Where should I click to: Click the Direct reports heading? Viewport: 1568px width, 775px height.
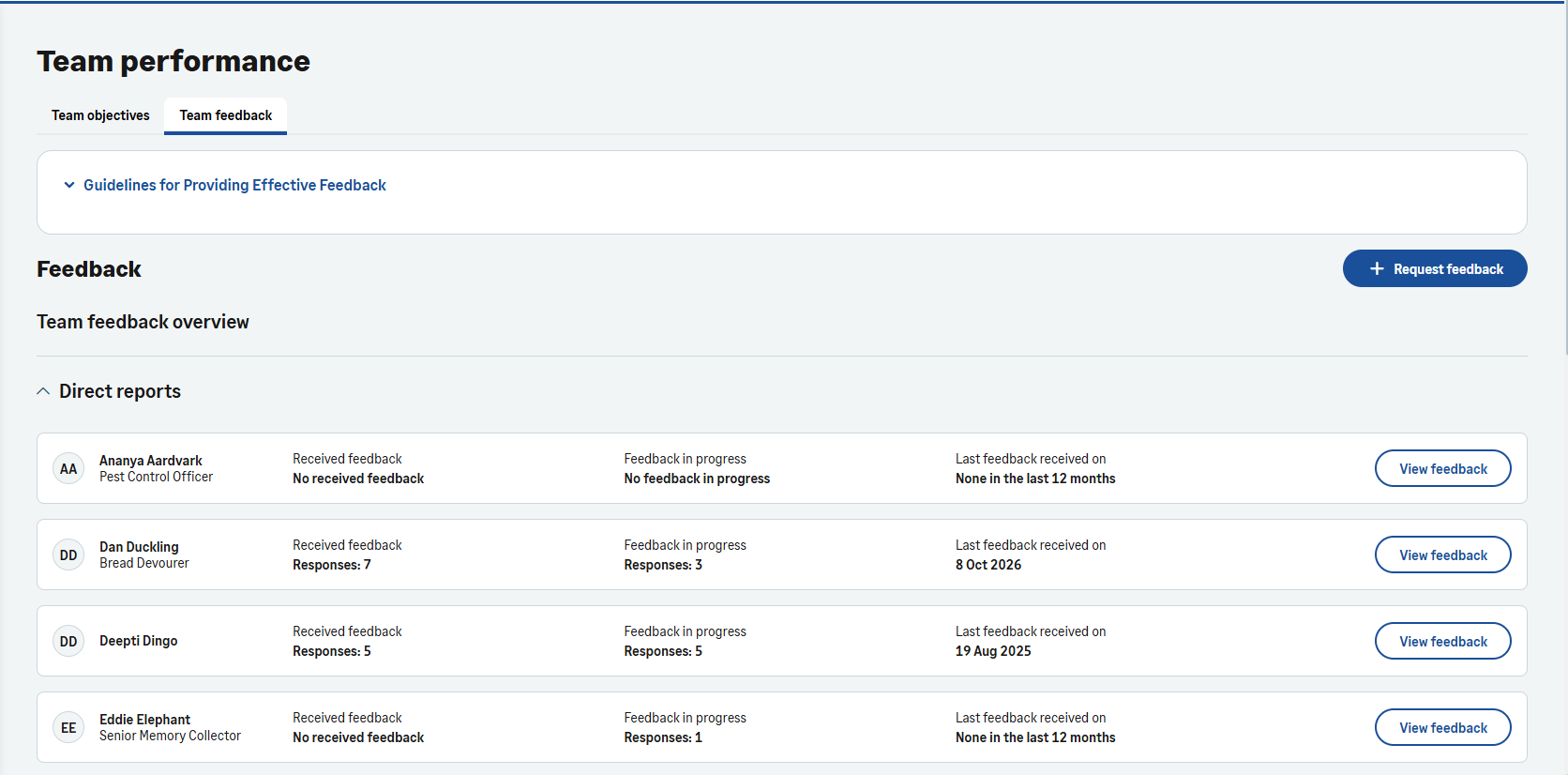(120, 391)
